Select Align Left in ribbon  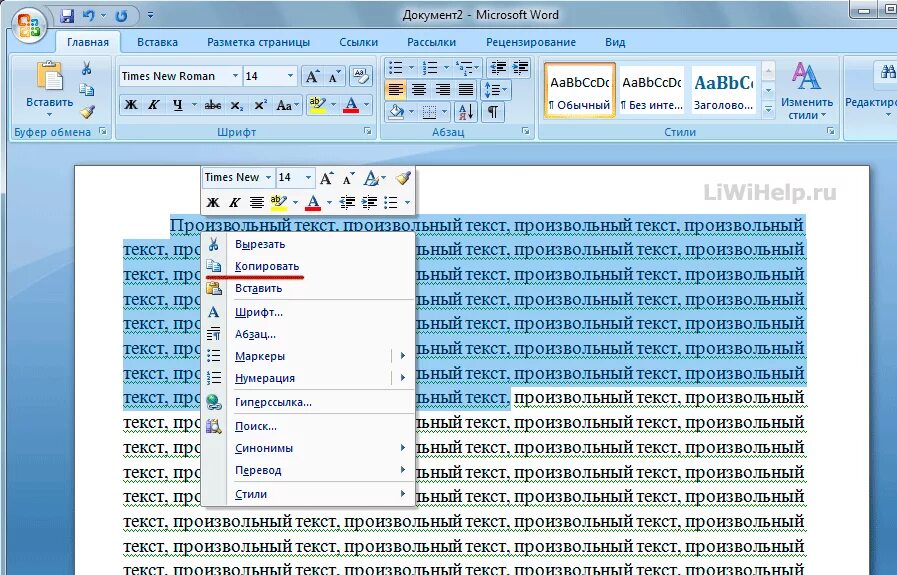[x=396, y=90]
